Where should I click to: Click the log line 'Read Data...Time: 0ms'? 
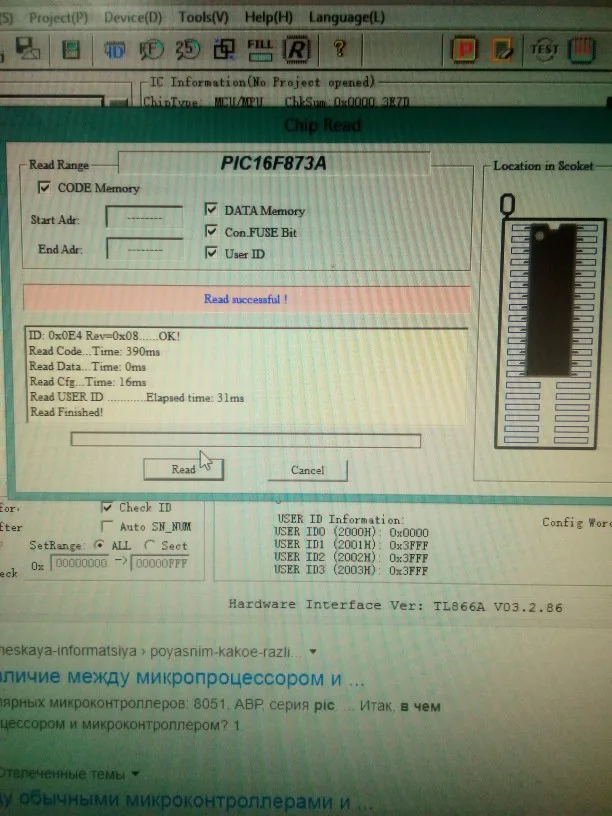pyautogui.click(x=87, y=366)
